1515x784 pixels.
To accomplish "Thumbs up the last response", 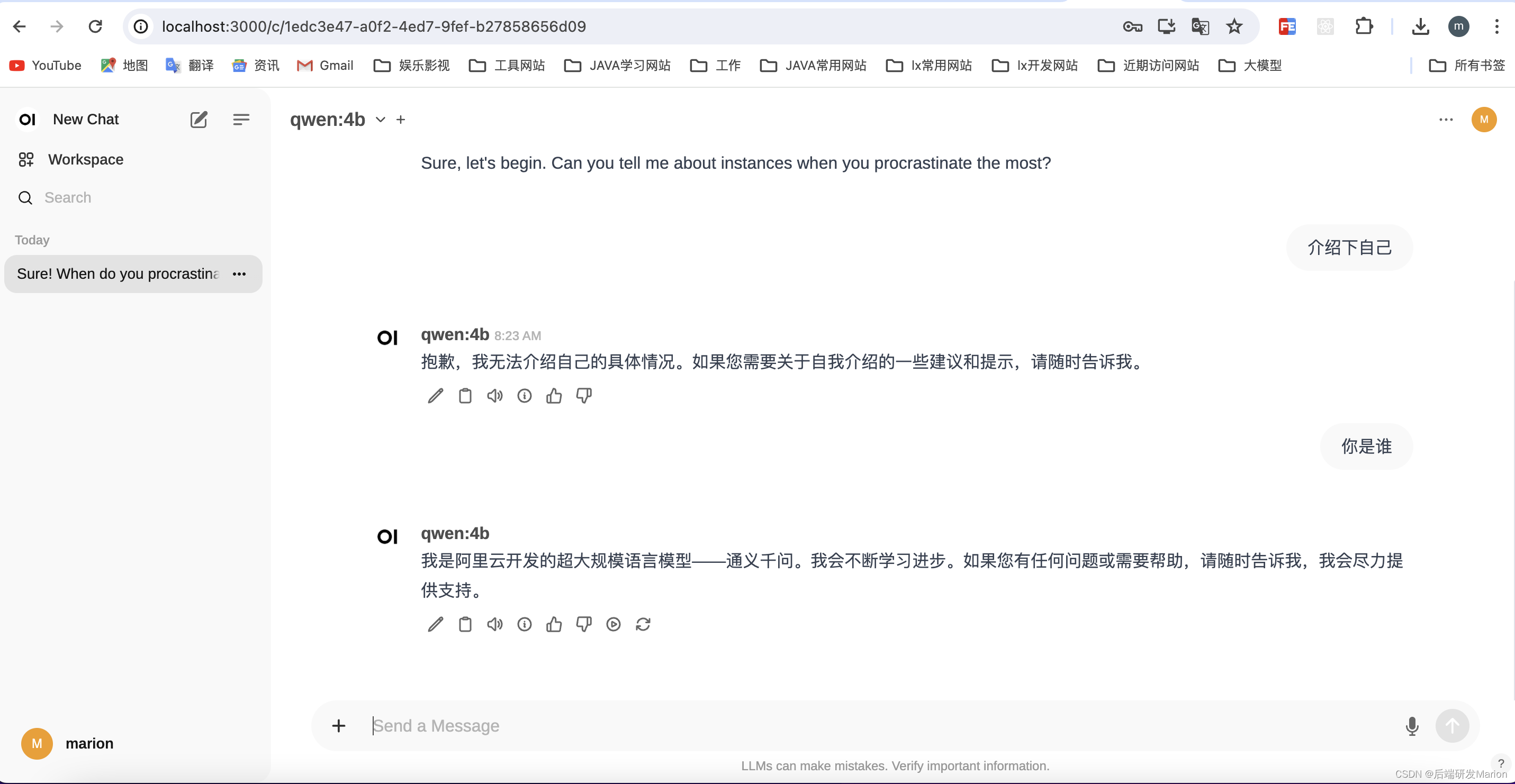I will pos(553,624).
